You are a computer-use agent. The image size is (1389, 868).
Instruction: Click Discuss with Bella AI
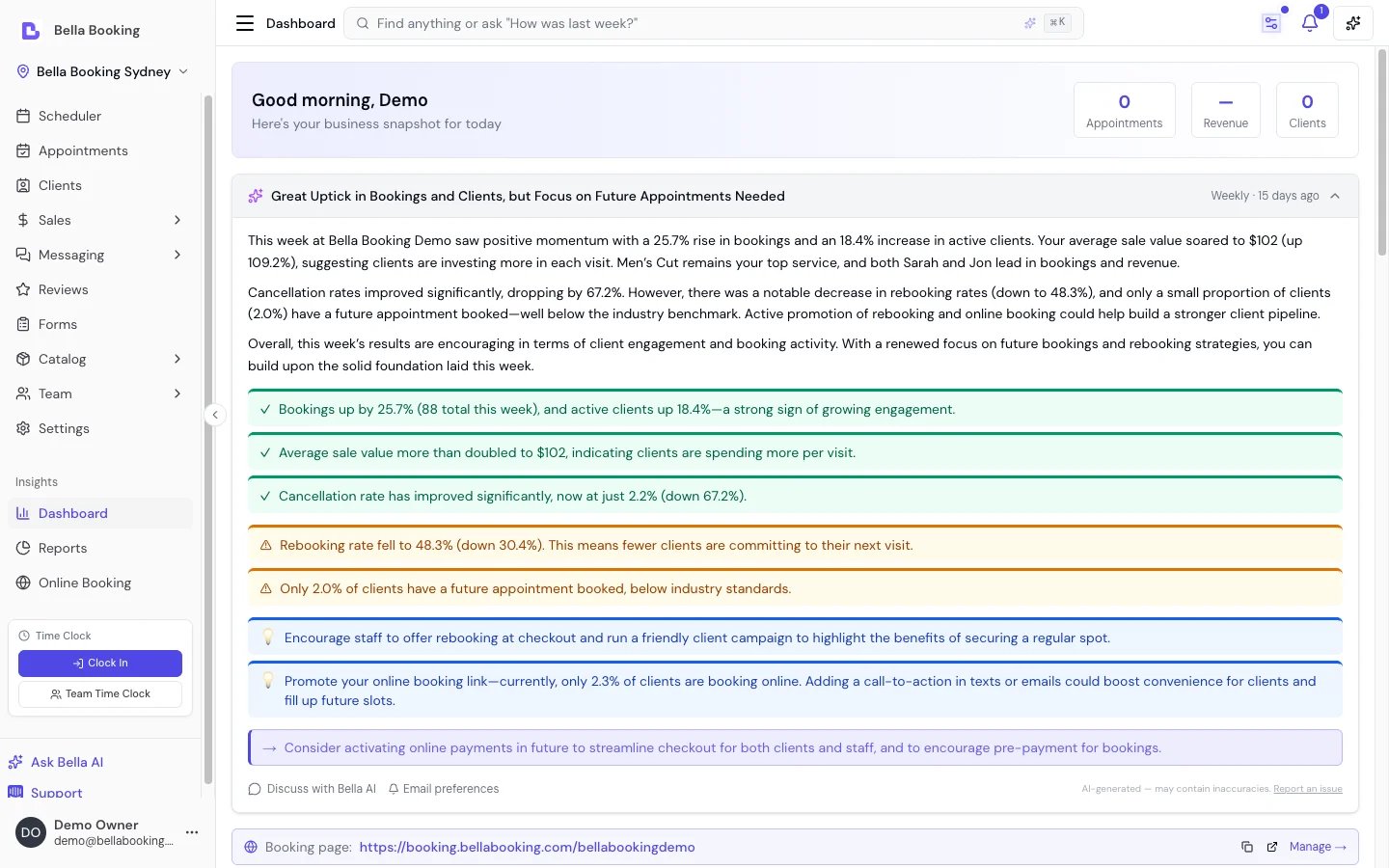click(313, 789)
